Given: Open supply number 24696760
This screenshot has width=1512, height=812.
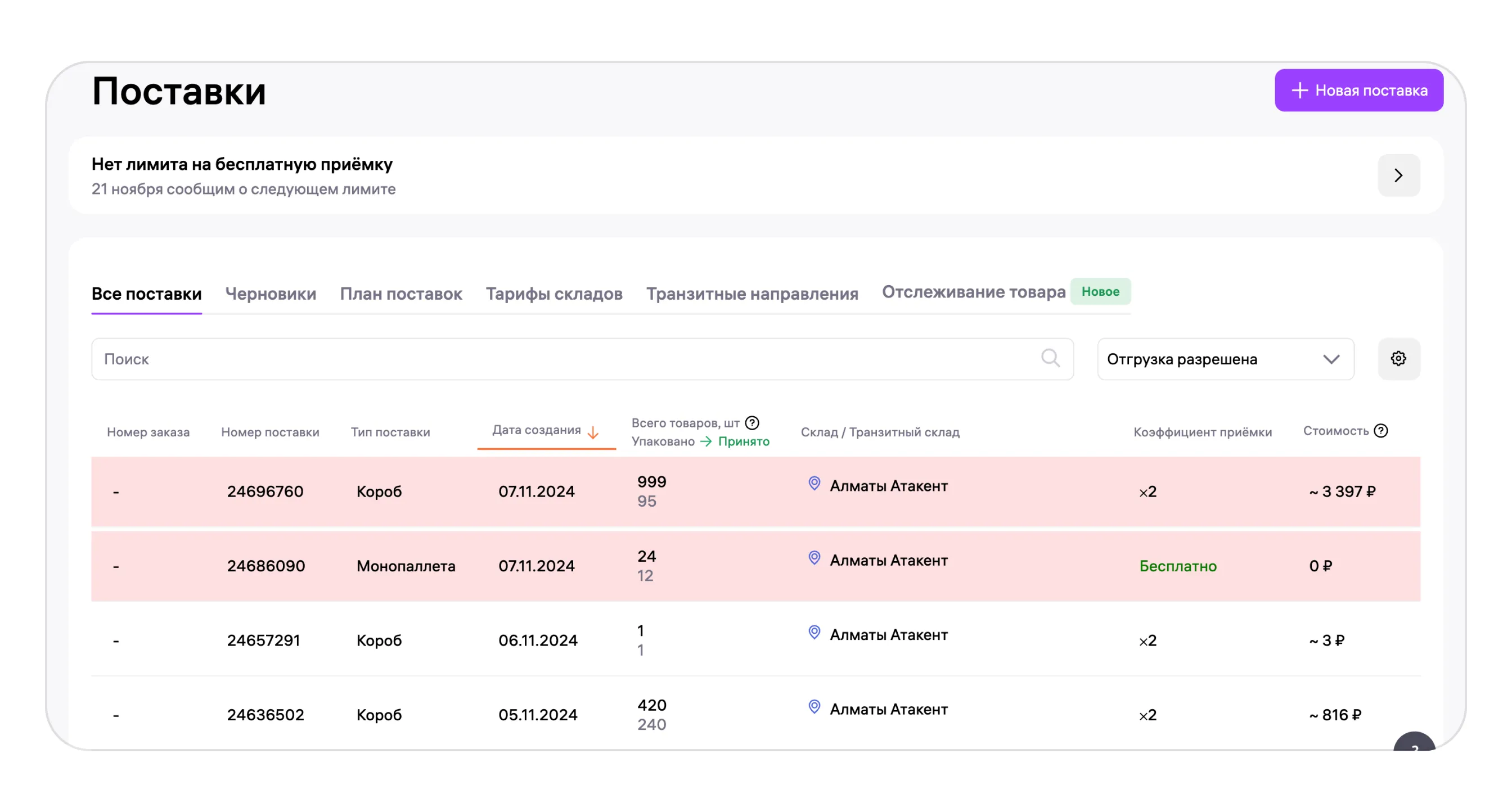Looking at the screenshot, I should point(265,491).
